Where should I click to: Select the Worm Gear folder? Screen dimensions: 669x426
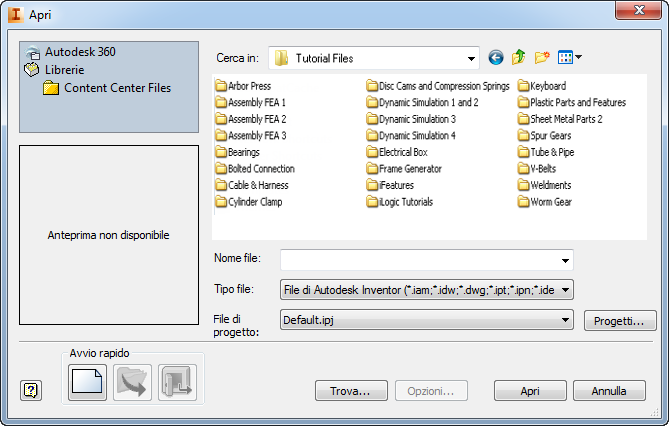point(545,202)
